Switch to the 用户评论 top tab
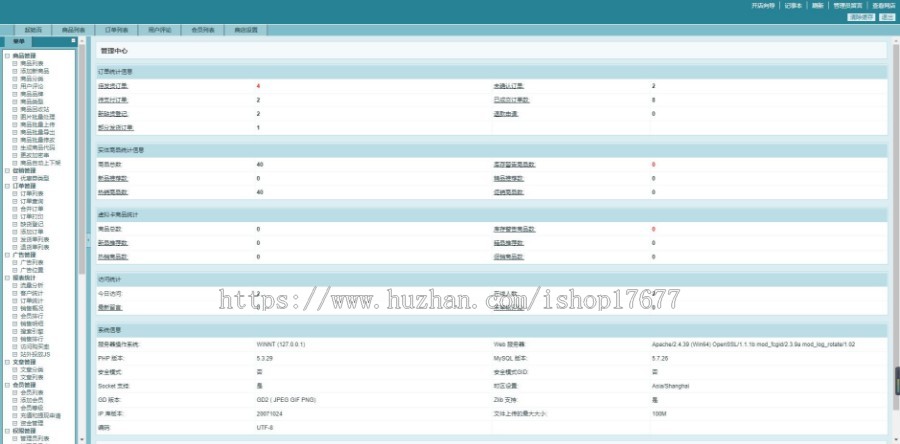 [160, 30]
